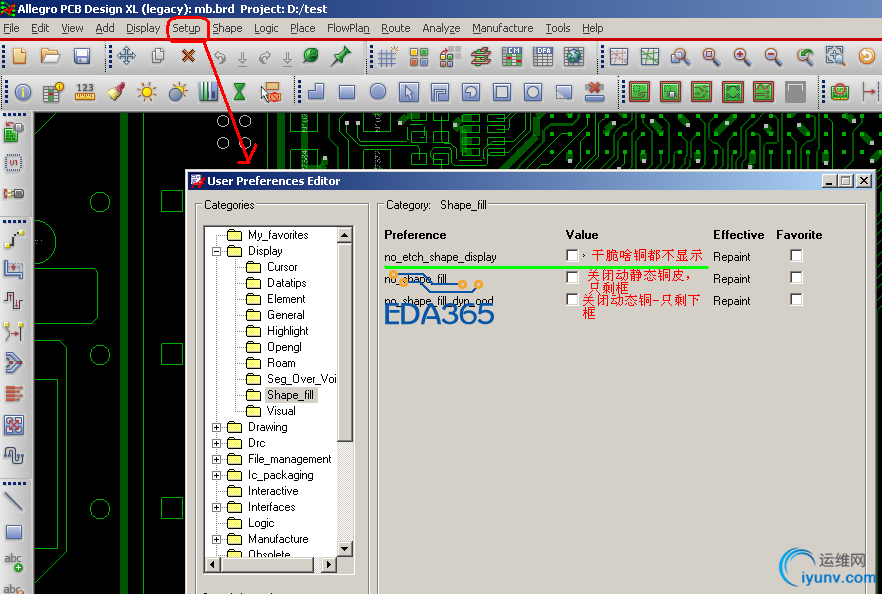882x594 pixels.
Task: Expand the Interfaces category
Action: point(217,507)
